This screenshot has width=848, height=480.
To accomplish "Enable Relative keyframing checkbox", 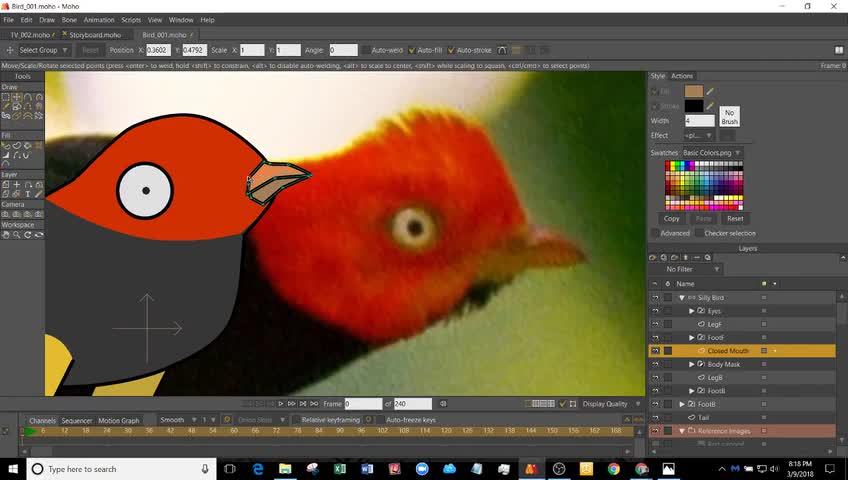I will point(296,420).
